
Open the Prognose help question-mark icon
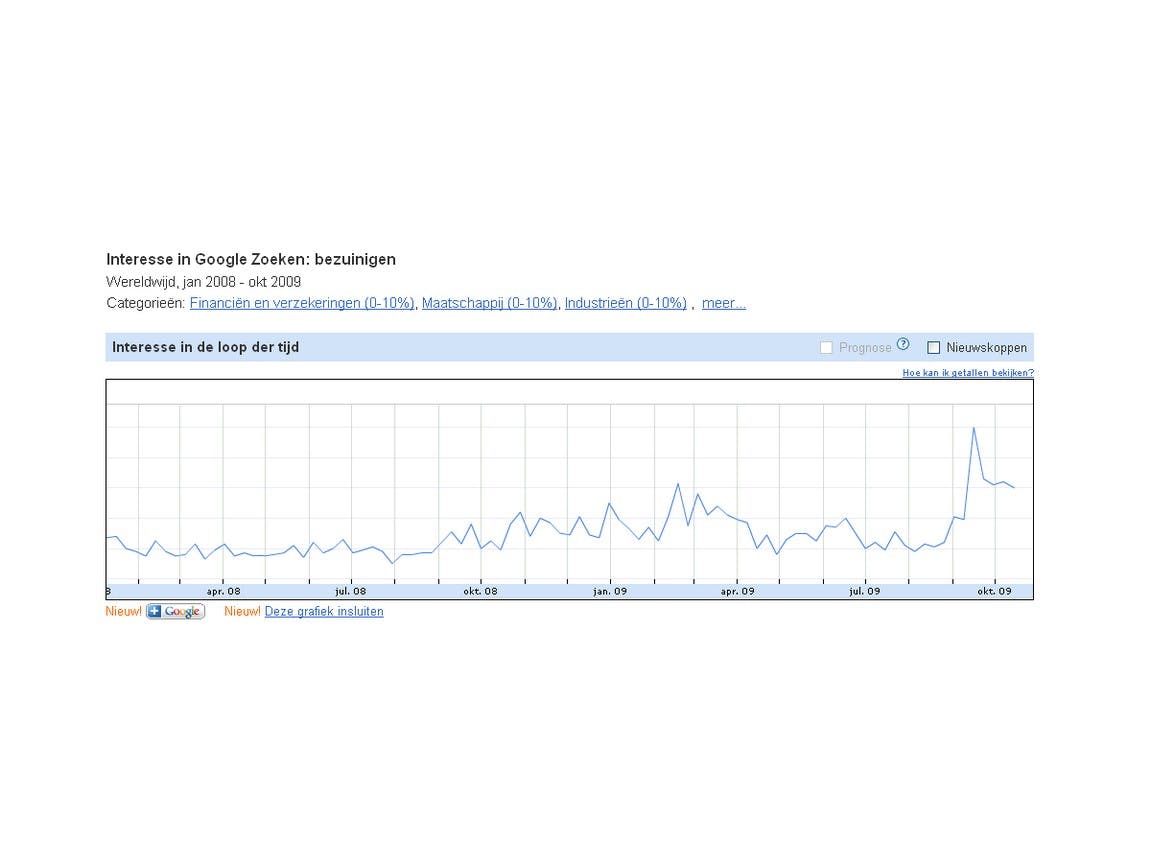pos(903,343)
